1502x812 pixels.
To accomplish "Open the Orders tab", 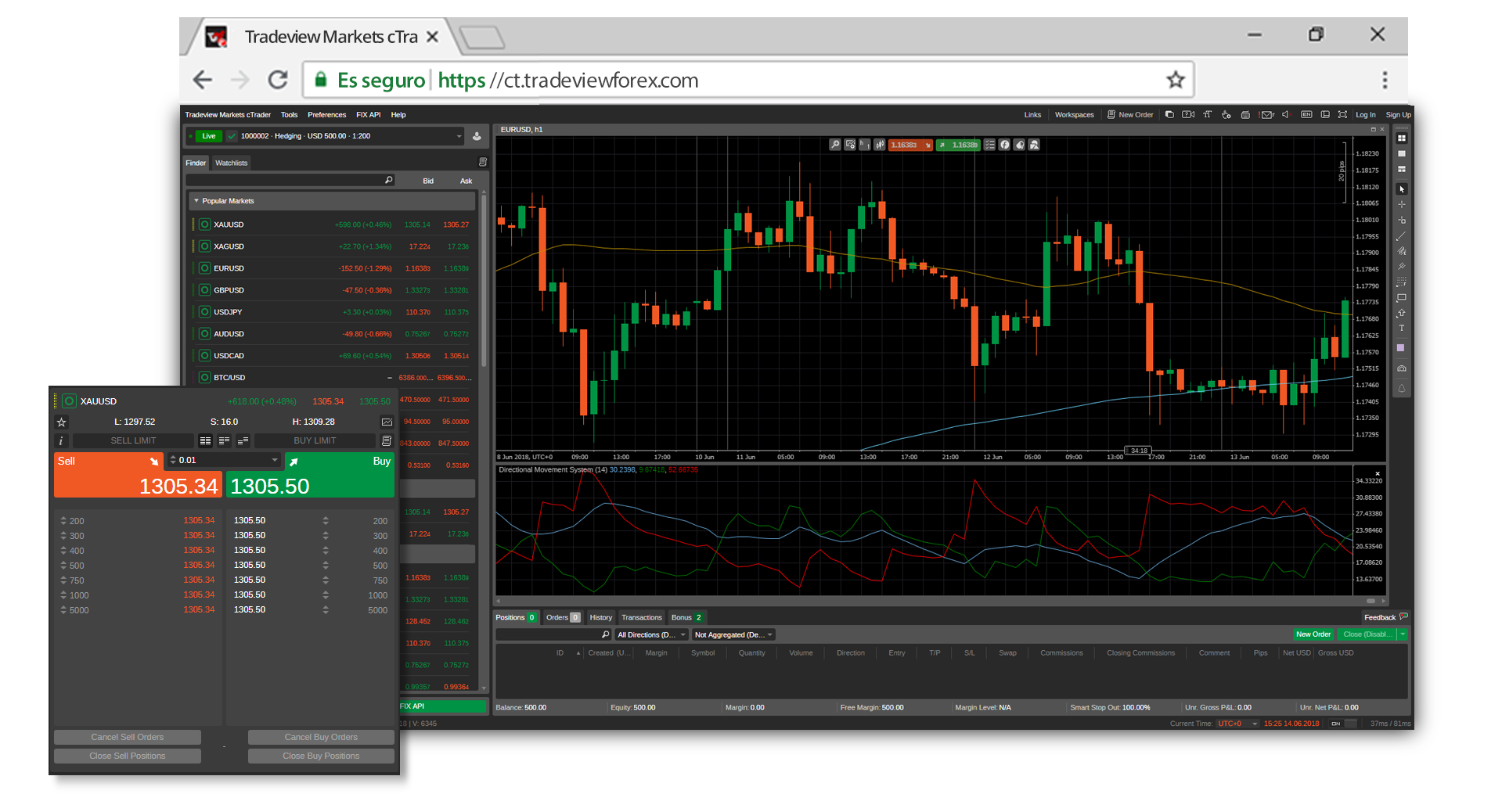I will [x=563, y=617].
